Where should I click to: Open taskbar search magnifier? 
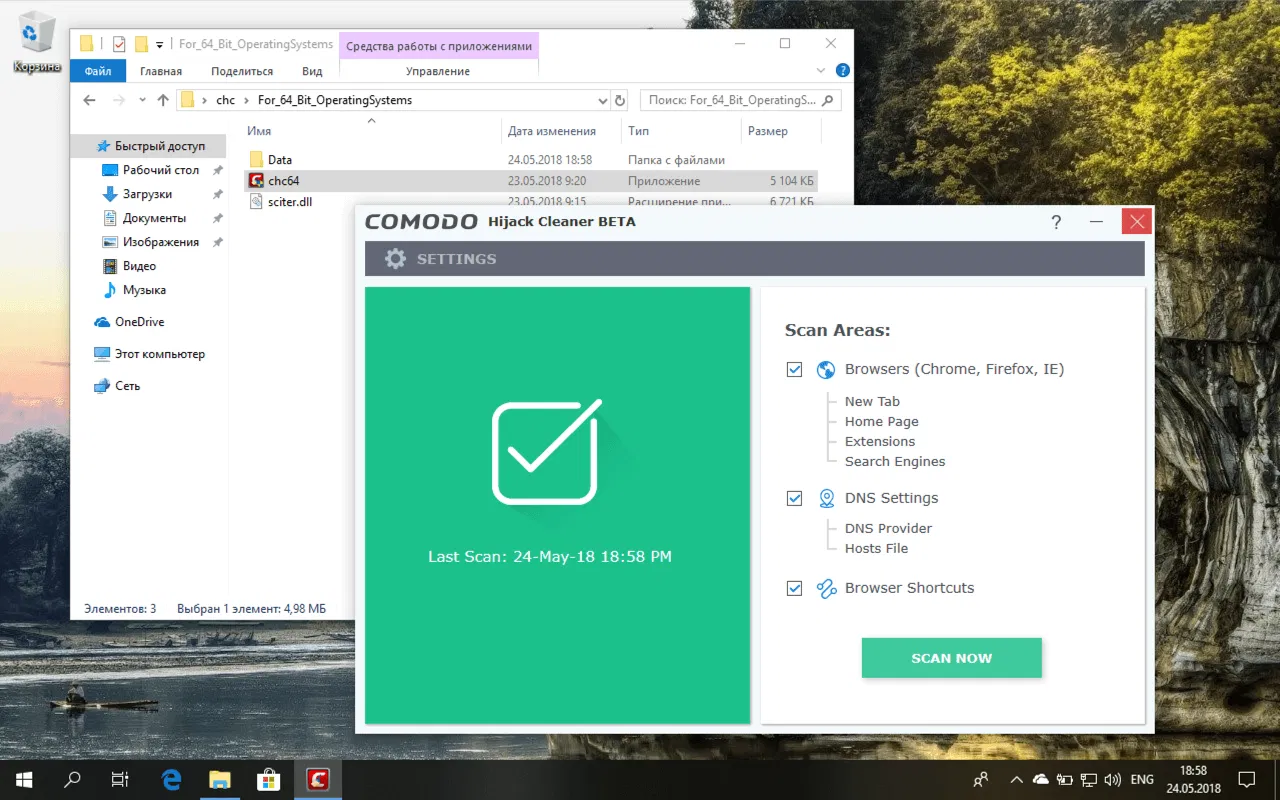coord(72,779)
